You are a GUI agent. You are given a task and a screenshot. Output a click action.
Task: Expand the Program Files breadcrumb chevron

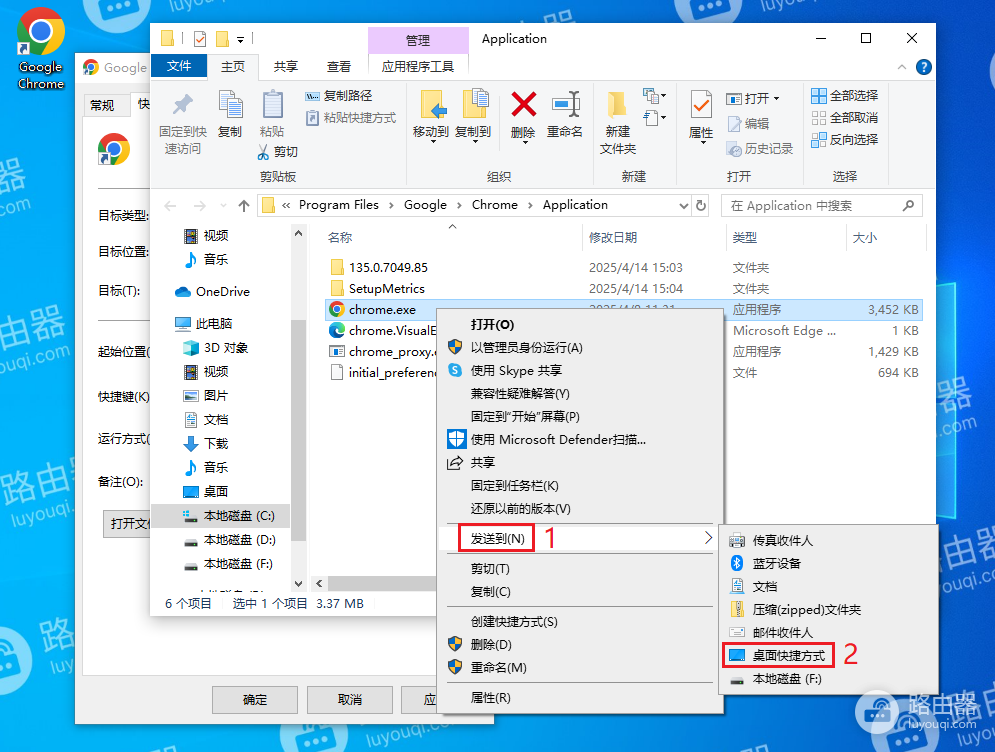point(391,205)
